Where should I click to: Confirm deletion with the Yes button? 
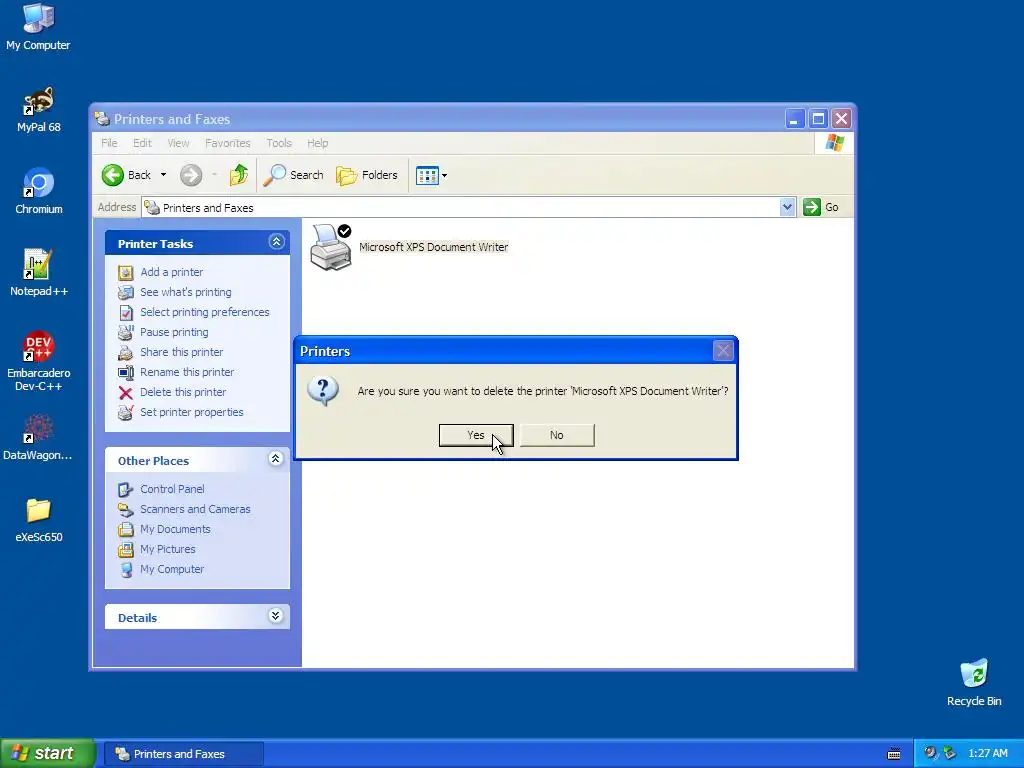476,435
